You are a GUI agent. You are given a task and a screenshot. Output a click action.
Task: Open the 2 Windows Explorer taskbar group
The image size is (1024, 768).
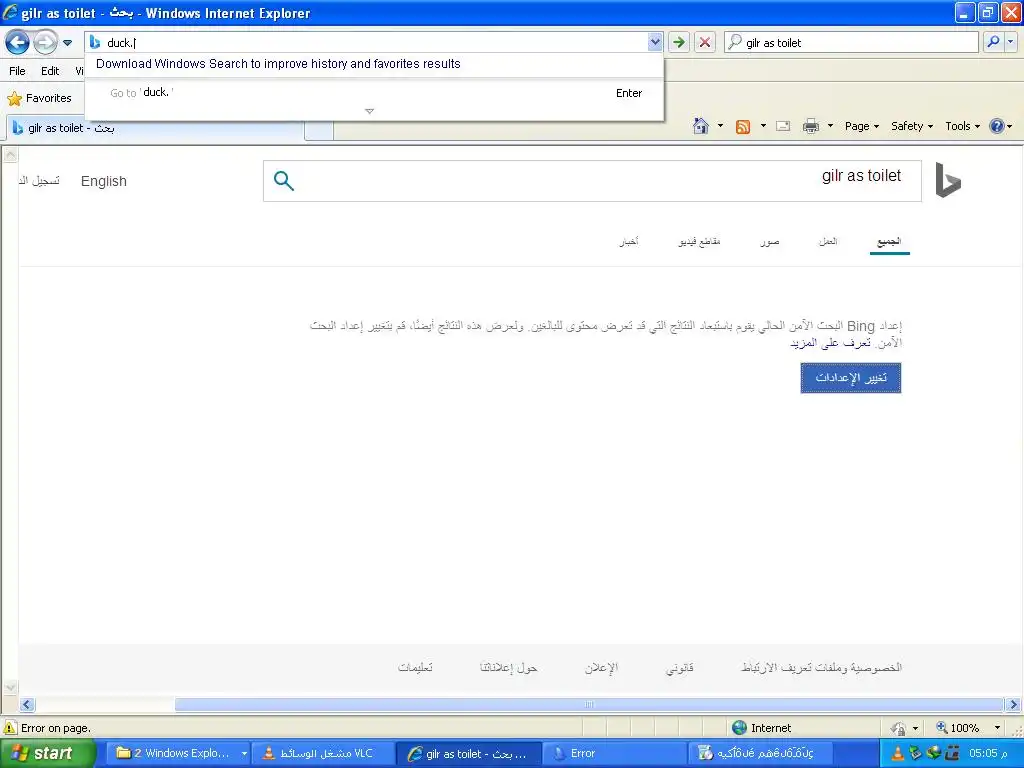click(x=179, y=754)
